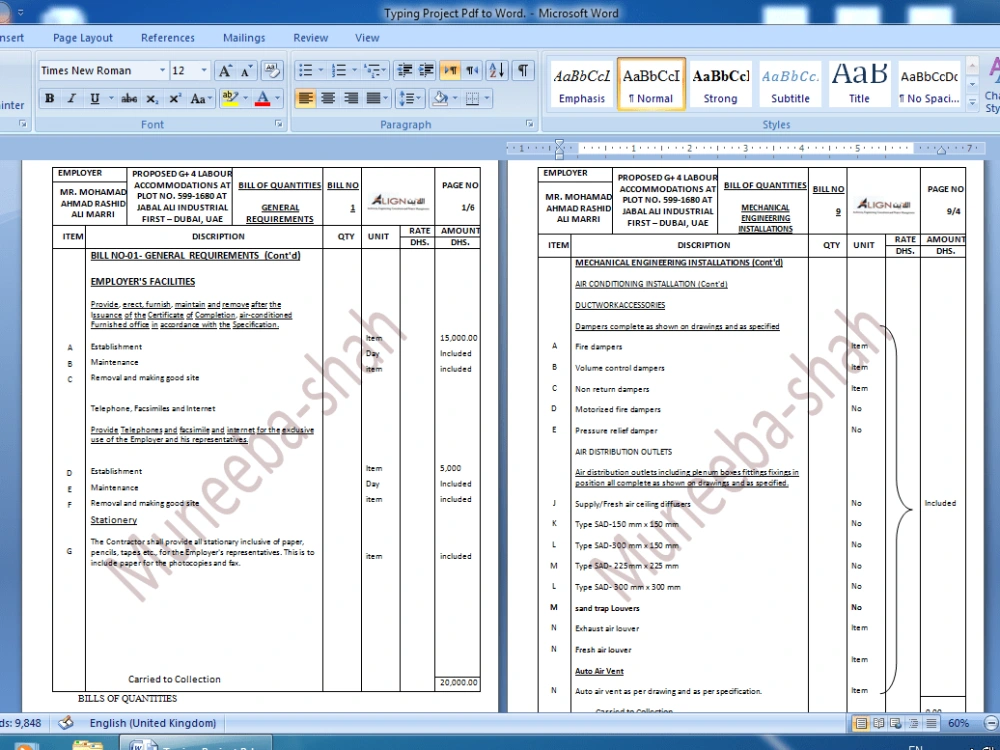Open the font size dropdown
Viewport: 1000px width, 750px height.
point(202,70)
